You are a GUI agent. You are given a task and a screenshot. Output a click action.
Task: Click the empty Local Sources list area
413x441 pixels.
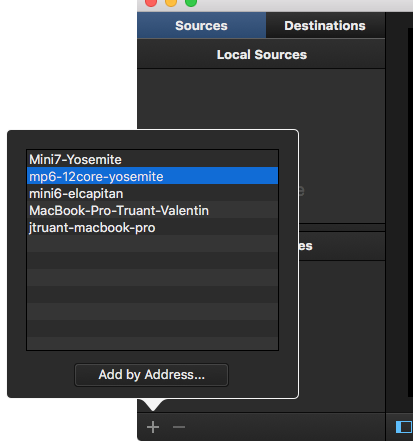tap(261, 99)
